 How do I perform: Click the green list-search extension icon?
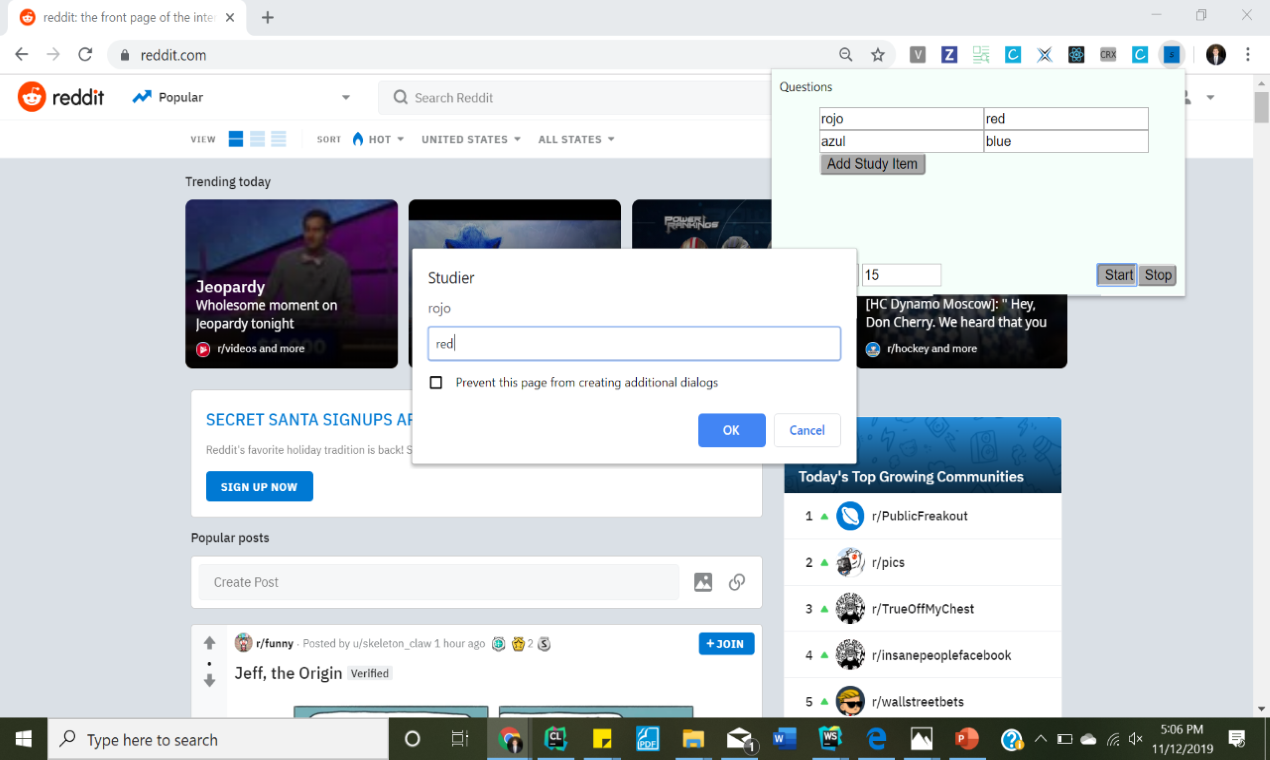981,55
